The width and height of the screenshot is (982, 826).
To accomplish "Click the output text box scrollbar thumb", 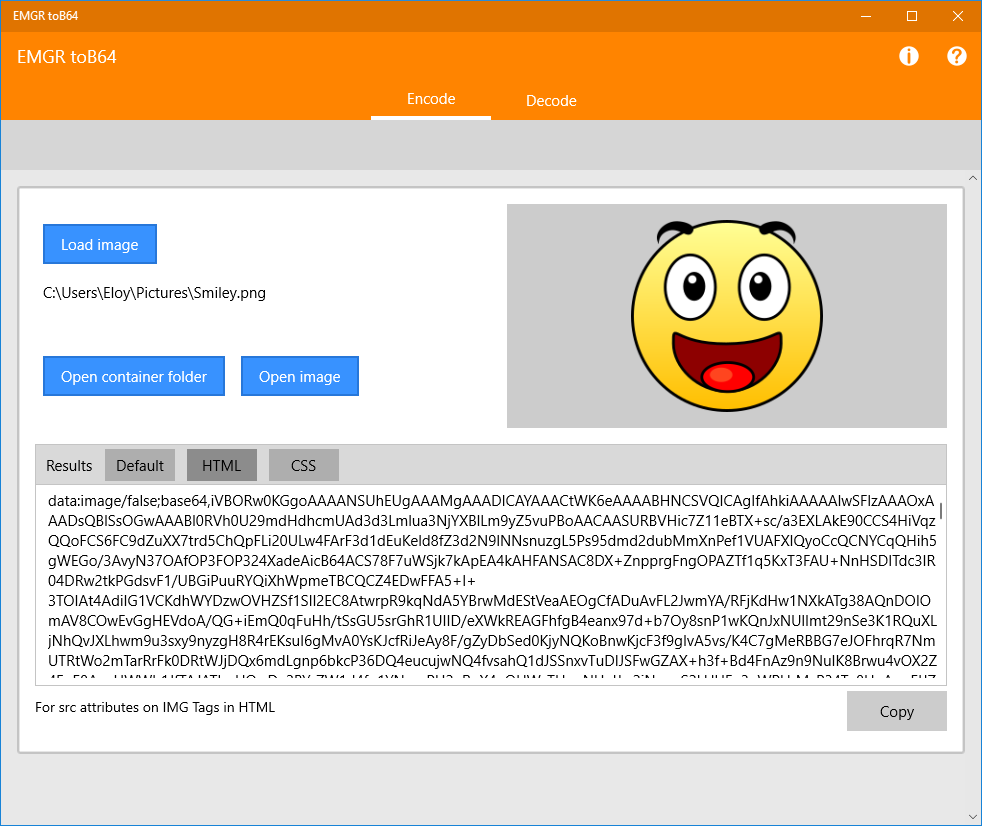I will (x=941, y=510).
